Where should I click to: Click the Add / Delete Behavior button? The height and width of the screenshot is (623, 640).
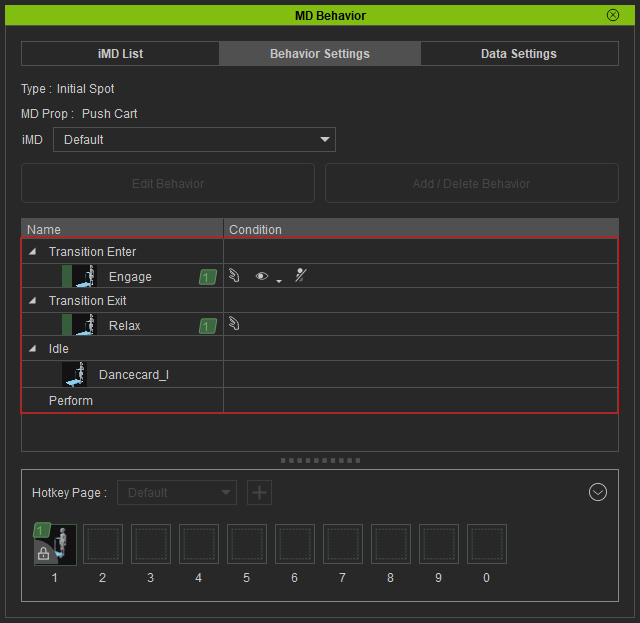471,183
